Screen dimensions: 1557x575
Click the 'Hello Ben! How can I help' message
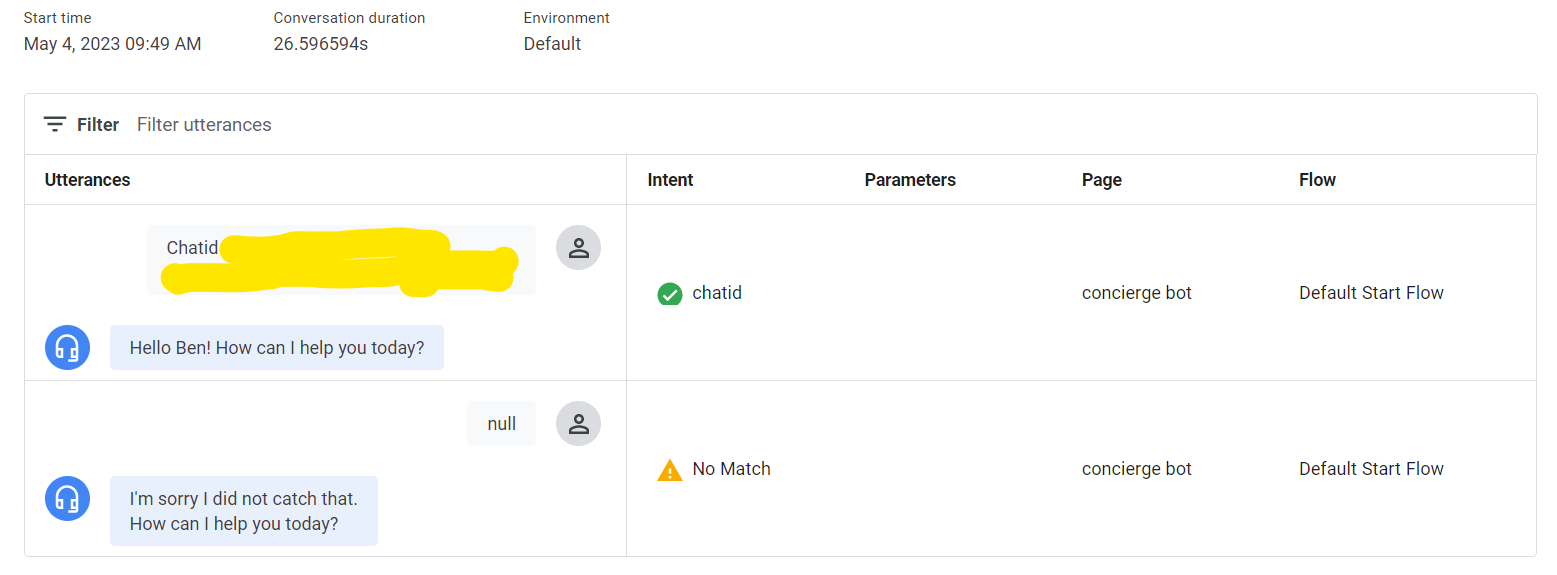(x=277, y=348)
